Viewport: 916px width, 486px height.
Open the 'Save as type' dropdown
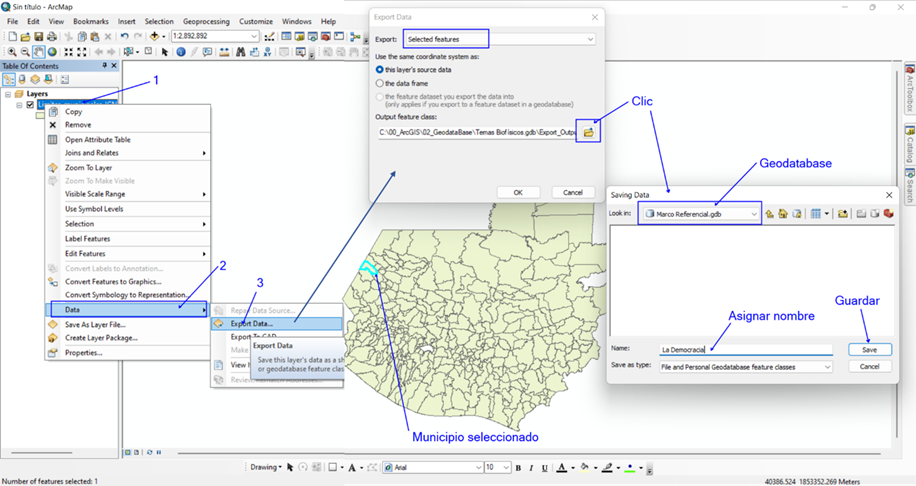coord(827,367)
